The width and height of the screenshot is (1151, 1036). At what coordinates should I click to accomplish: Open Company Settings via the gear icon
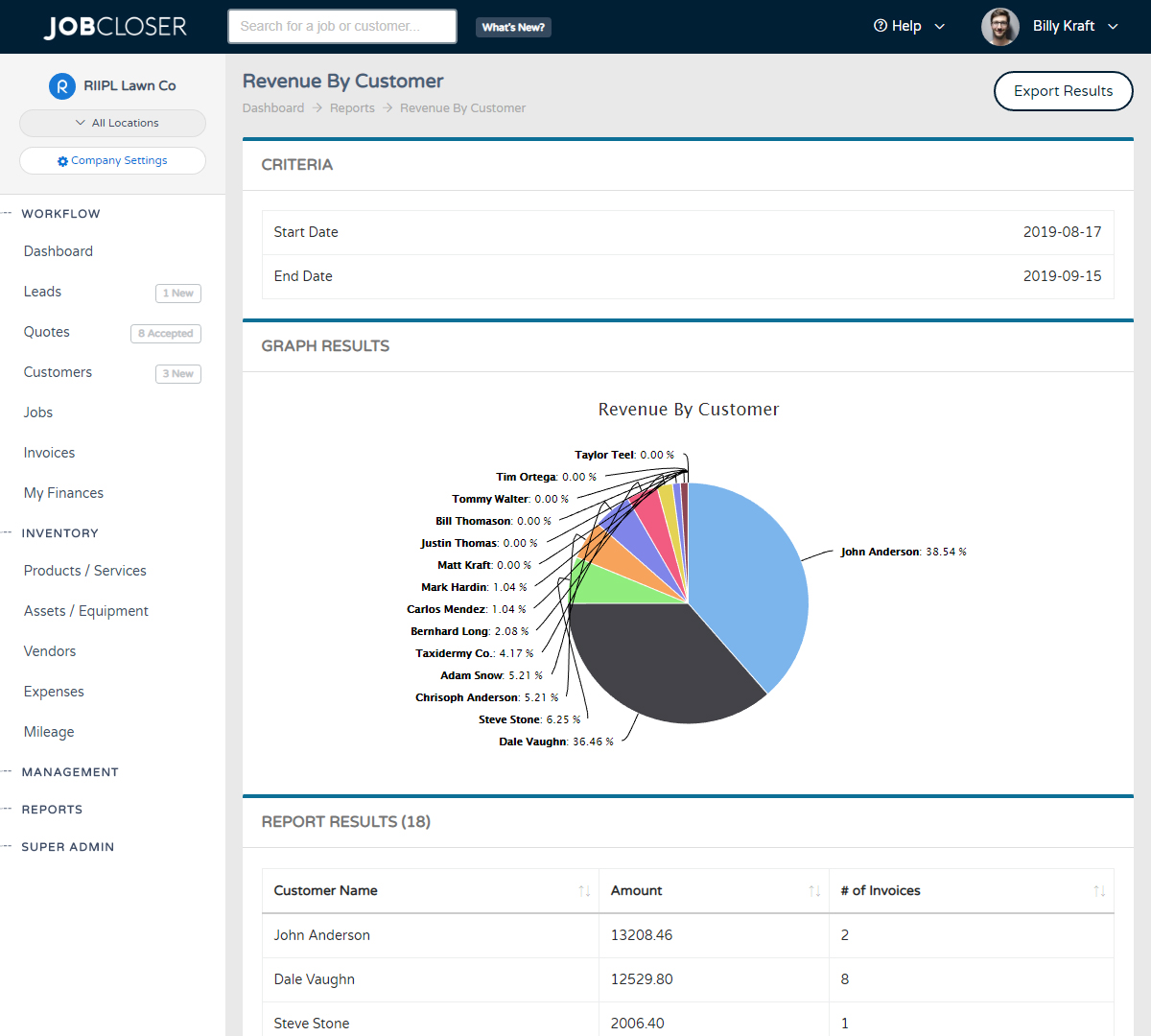pos(62,160)
